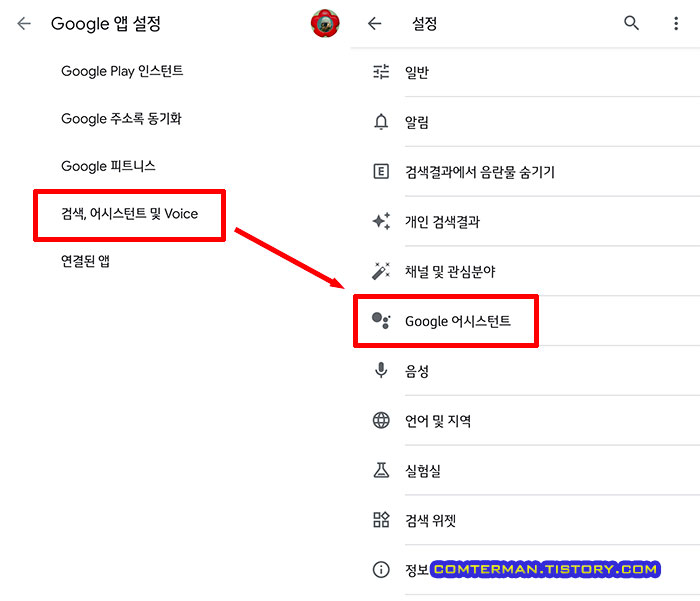Tap the 검색 위젯 widgets icon
Image resolution: width=700 pixels, height=601 pixels.
click(x=381, y=520)
